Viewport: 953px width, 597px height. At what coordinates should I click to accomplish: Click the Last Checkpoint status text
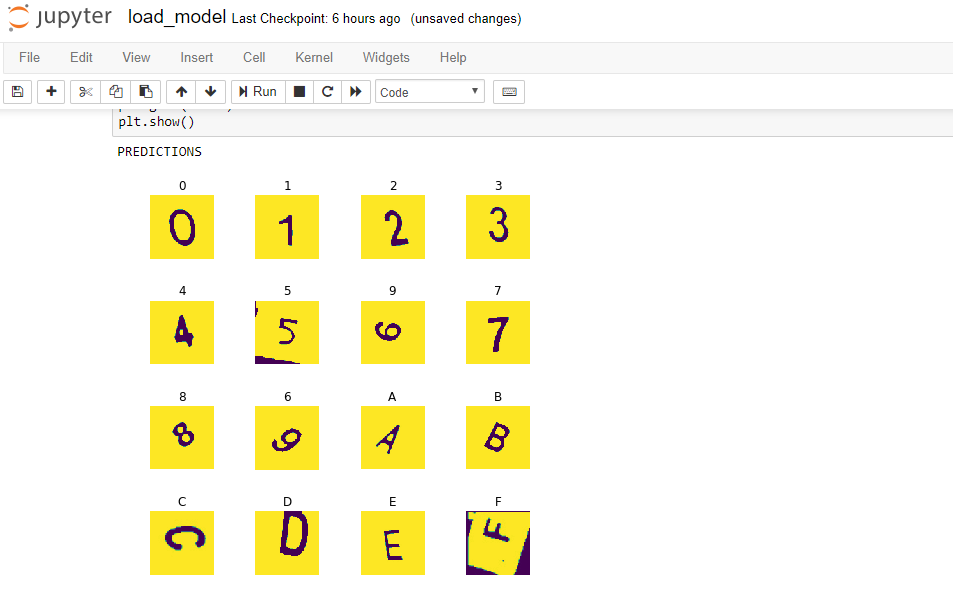pos(316,19)
